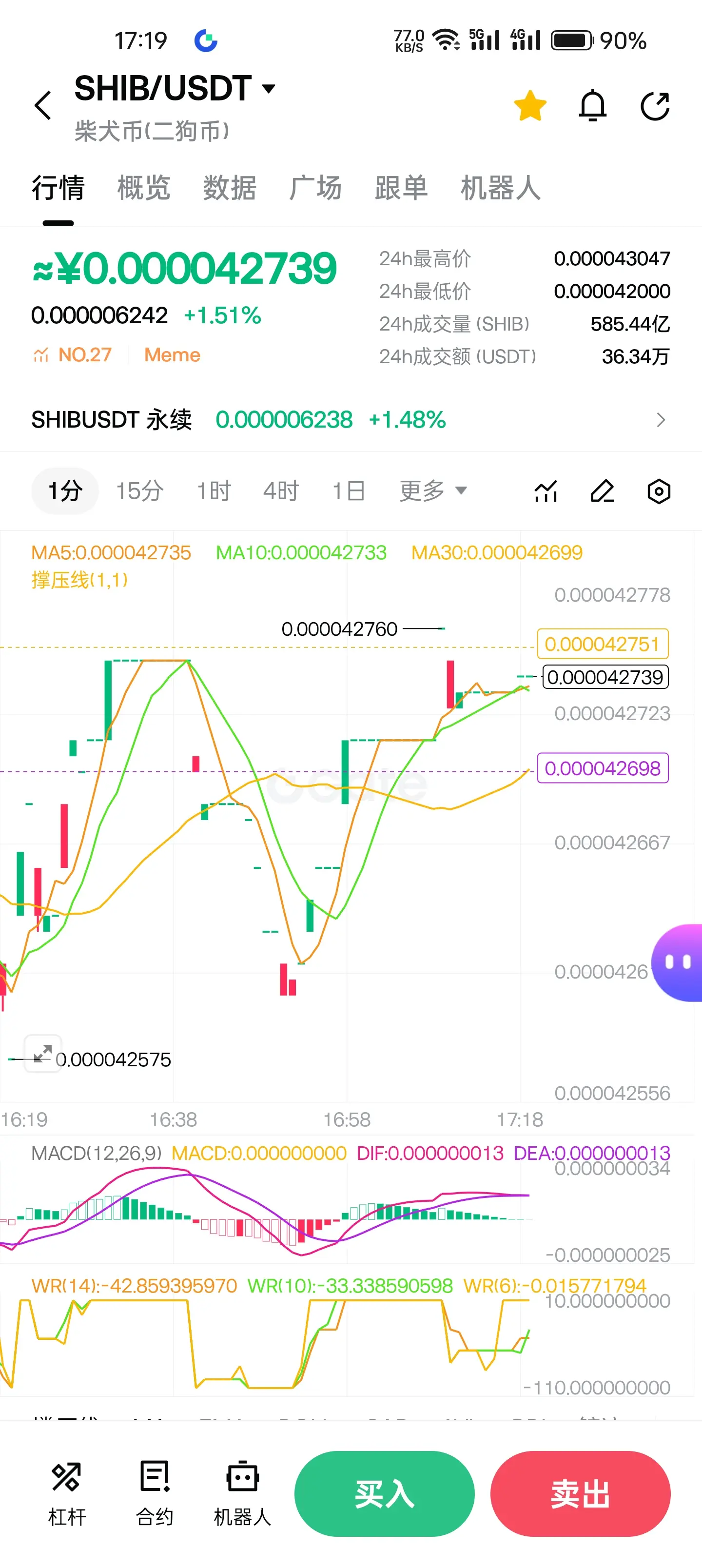Click the 24h成交额 (USDT) value
Viewport: 702px width, 1568px height.
(636, 356)
